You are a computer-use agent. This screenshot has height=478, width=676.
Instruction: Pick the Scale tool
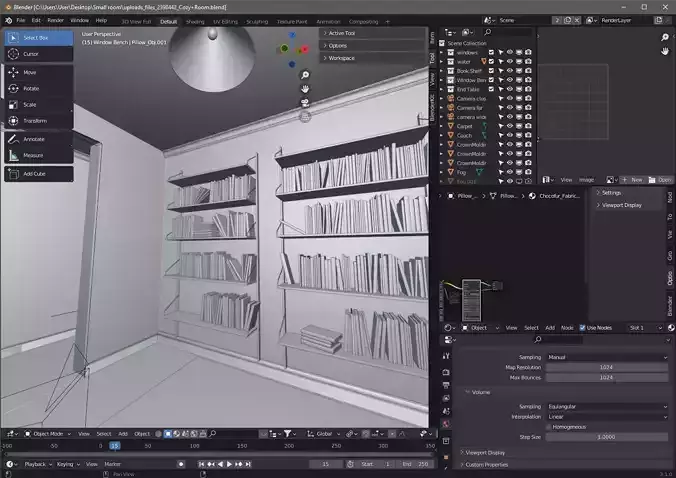click(39, 105)
